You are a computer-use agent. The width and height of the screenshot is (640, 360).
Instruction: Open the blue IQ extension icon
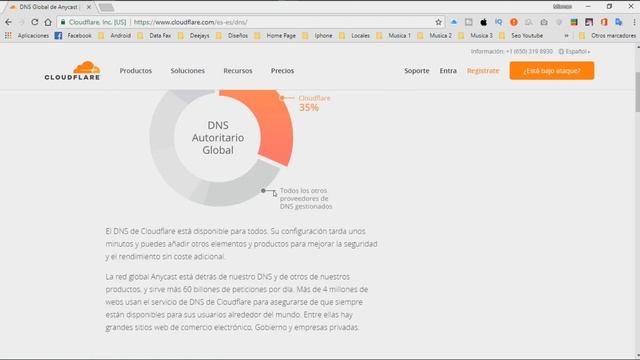pos(498,22)
